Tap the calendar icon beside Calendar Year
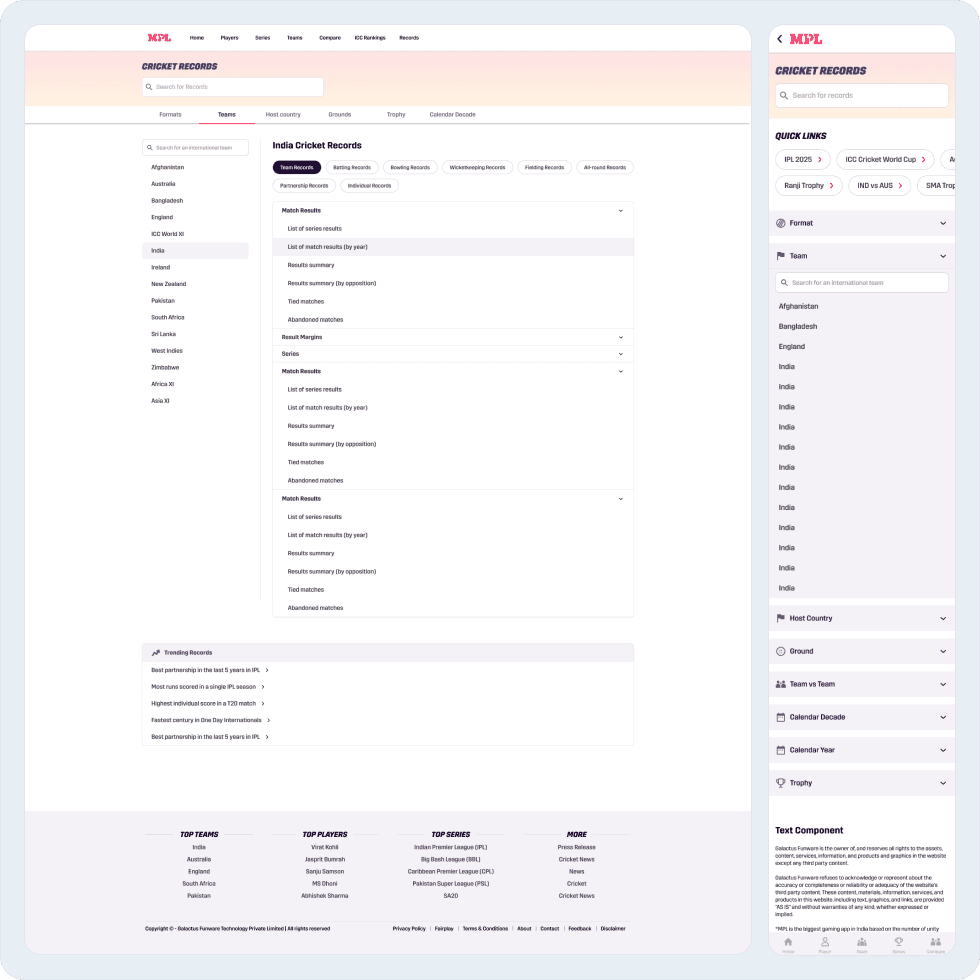This screenshot has height=980, width=980. [781, 750]
